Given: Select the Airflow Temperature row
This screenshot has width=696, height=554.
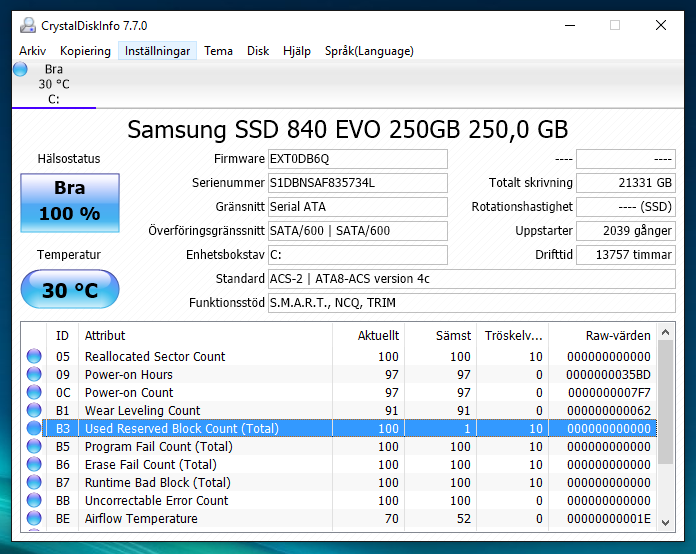Looking at the screenshot, I should 339,518.
